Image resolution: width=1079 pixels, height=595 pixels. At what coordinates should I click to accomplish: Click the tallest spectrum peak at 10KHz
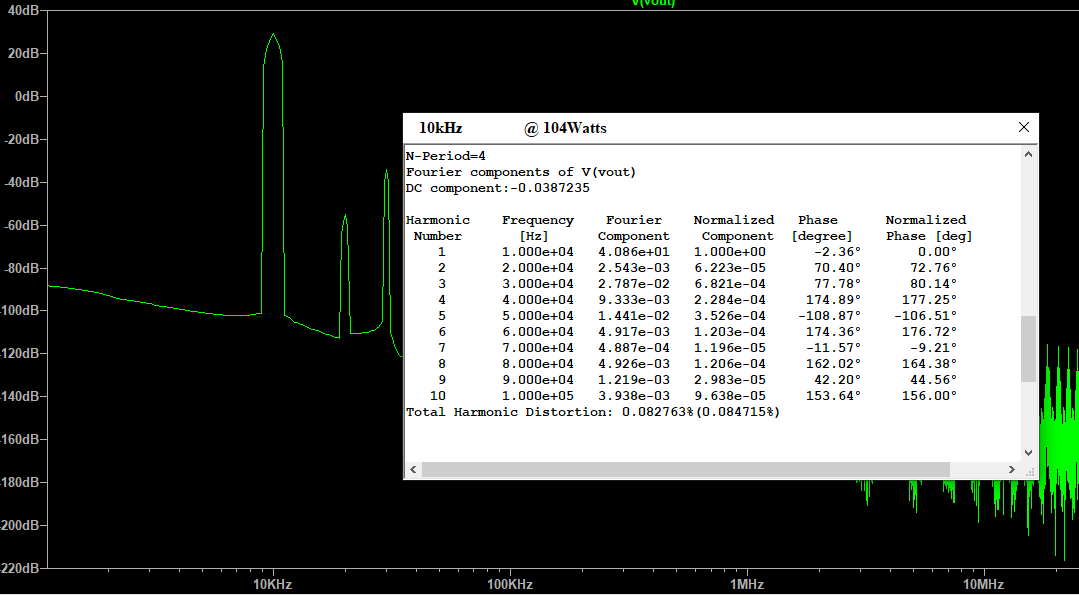point(273,36)
